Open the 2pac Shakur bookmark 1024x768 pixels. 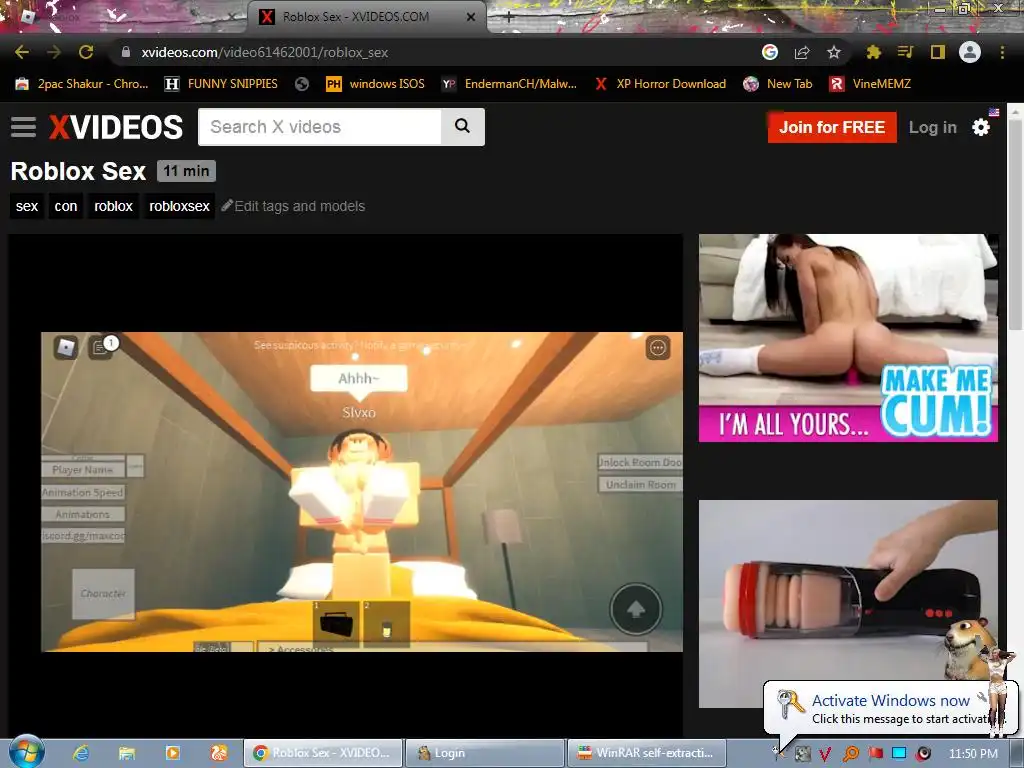(x=82, y=84)
